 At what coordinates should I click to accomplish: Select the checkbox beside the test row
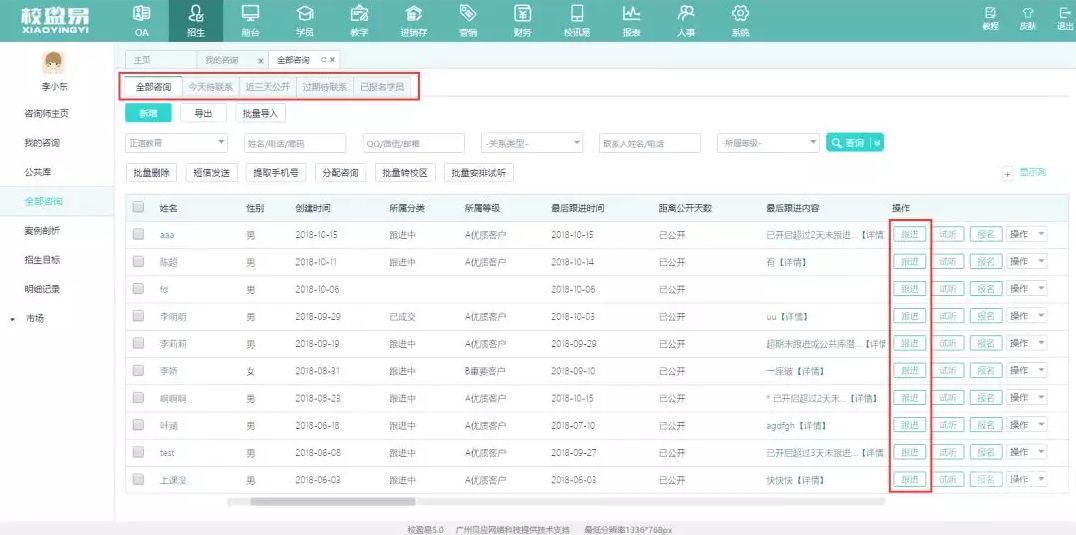[x=138, y=453]
